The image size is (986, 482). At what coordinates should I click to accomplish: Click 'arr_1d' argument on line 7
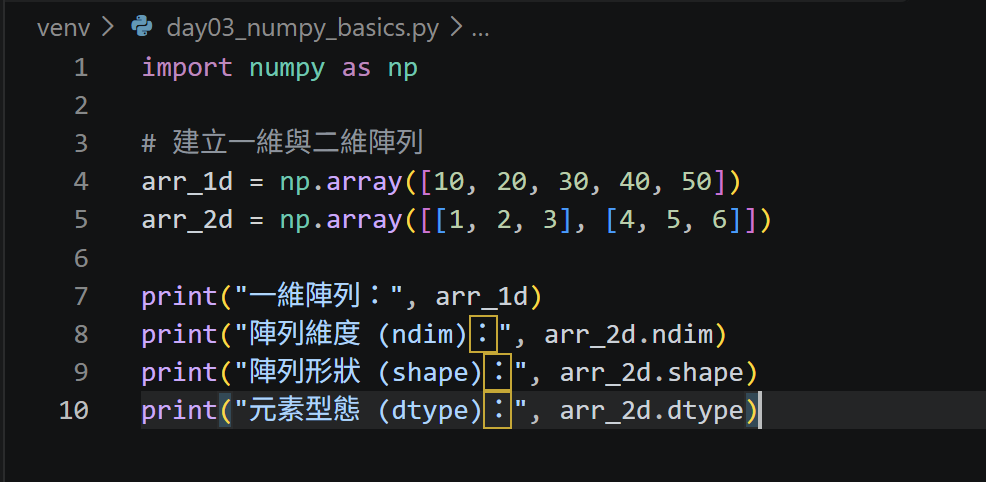point(481,297)
